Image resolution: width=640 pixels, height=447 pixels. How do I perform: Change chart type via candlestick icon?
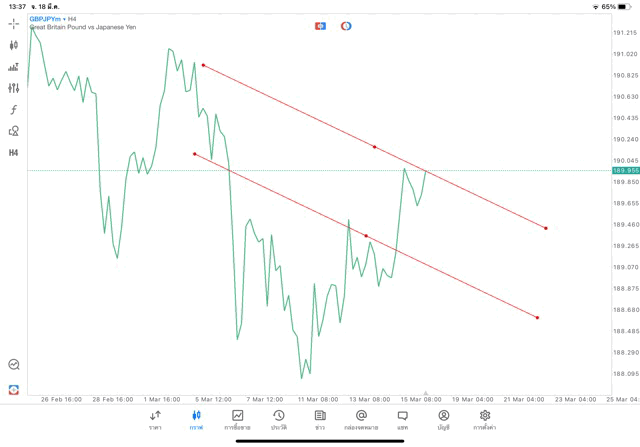point(14,45)
